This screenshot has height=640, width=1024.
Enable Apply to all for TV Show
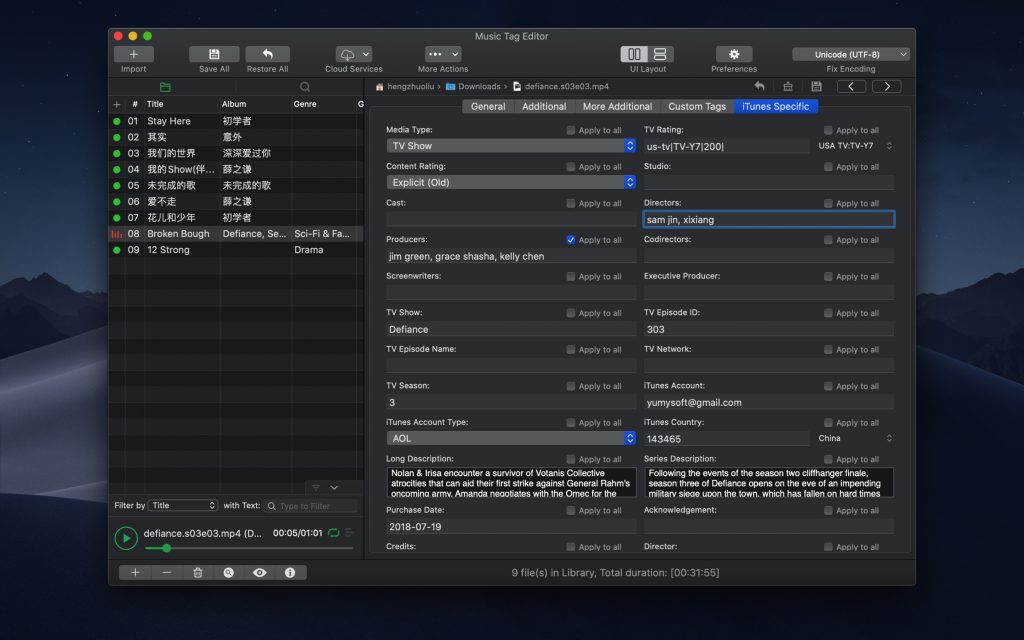(571, 313)
